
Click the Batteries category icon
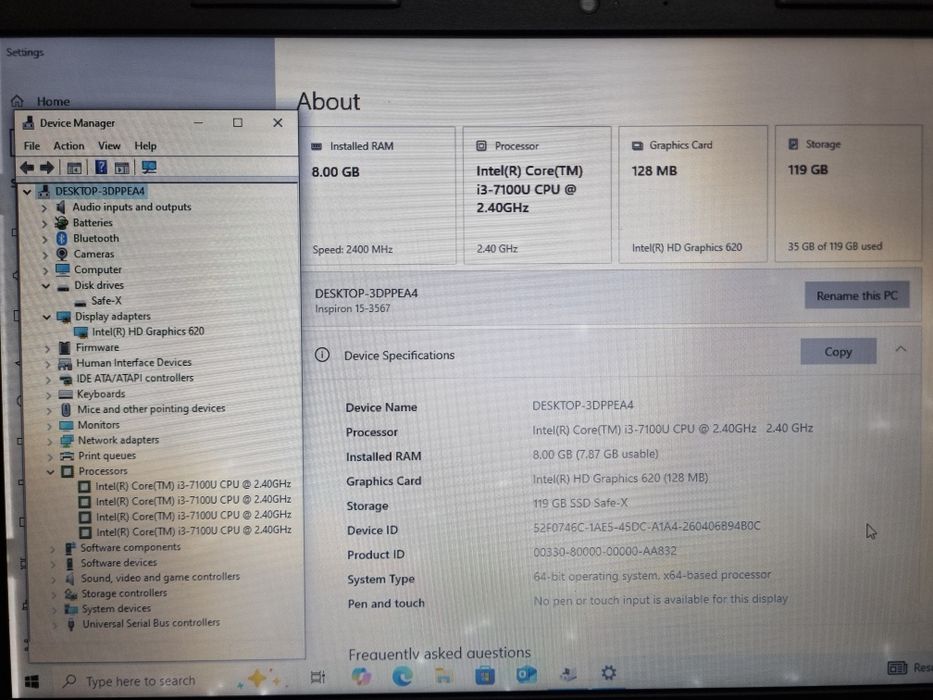(61, 223)
